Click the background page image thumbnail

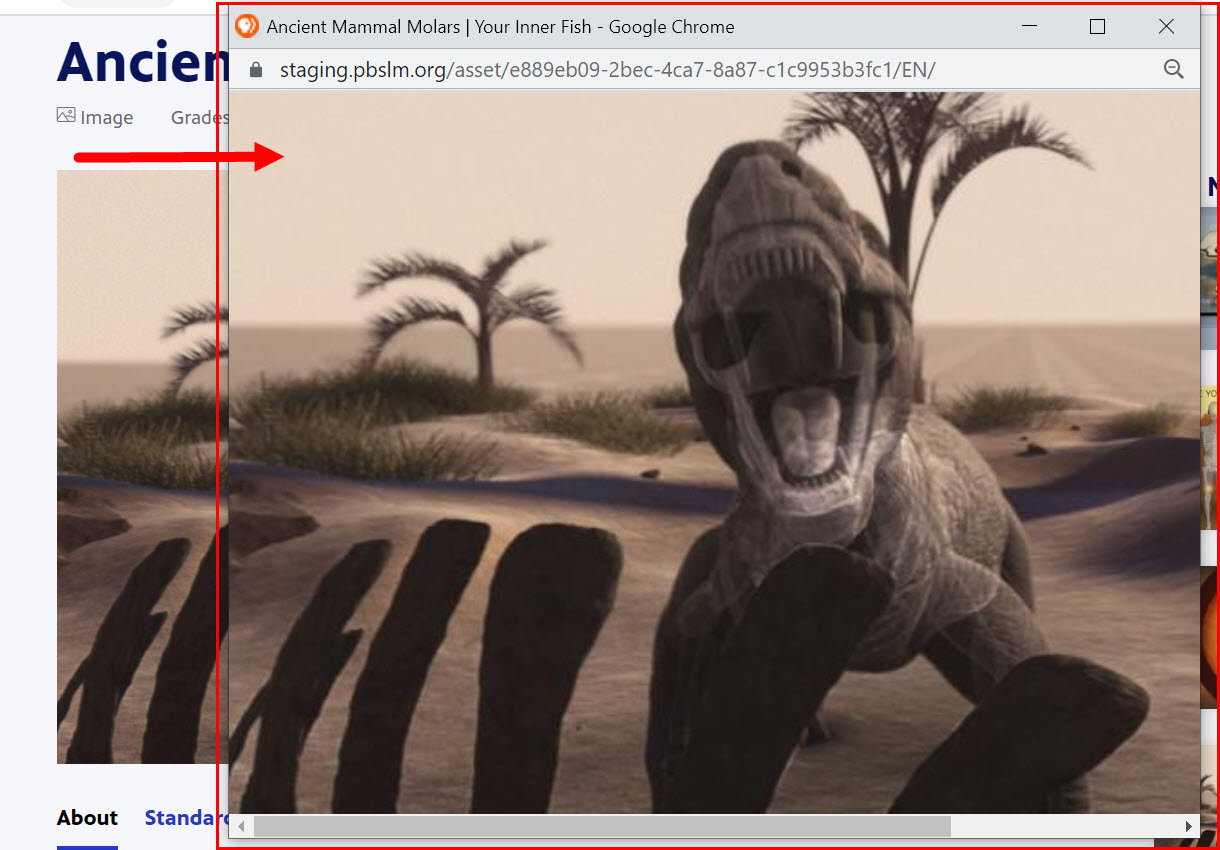pyautogui.click(x=142, y=466)
